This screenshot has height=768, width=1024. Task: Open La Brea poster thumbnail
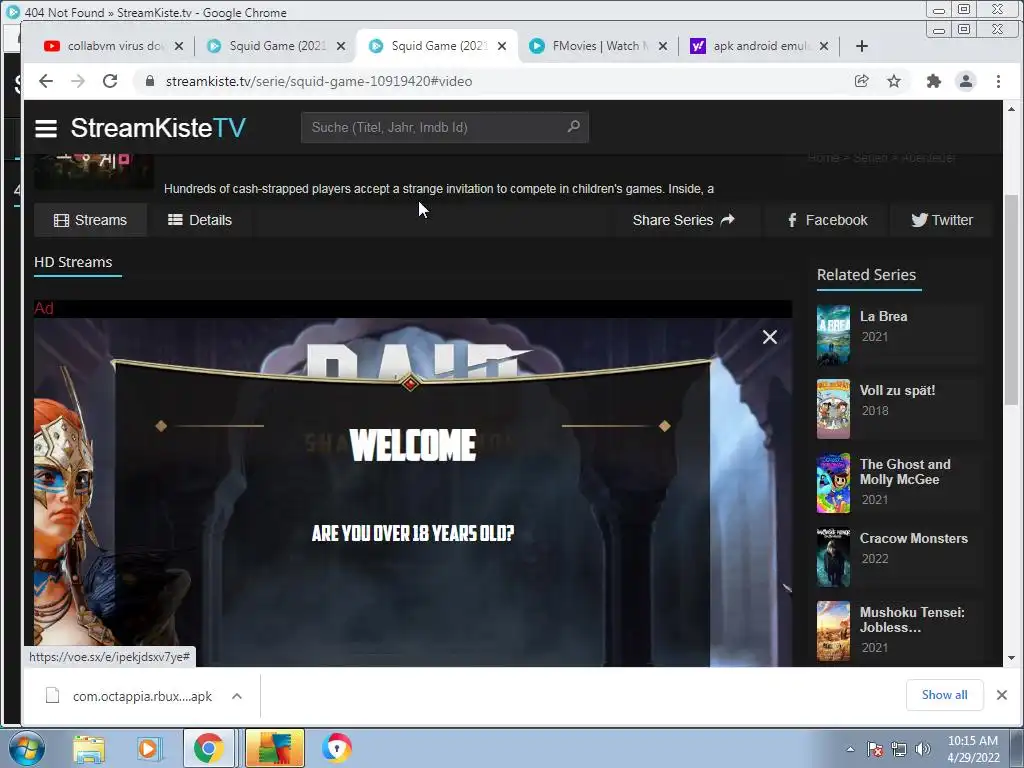pos(833,334)
